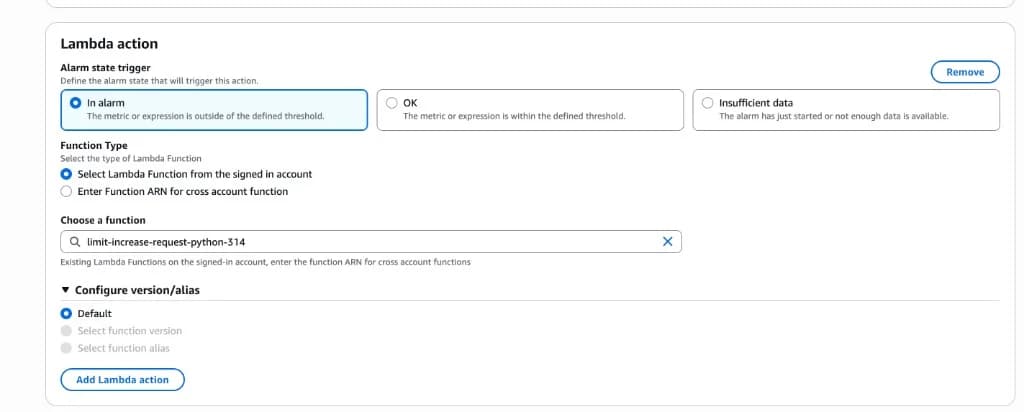
Task: Click the search magnifier in function field
Action: coord(75,242)
